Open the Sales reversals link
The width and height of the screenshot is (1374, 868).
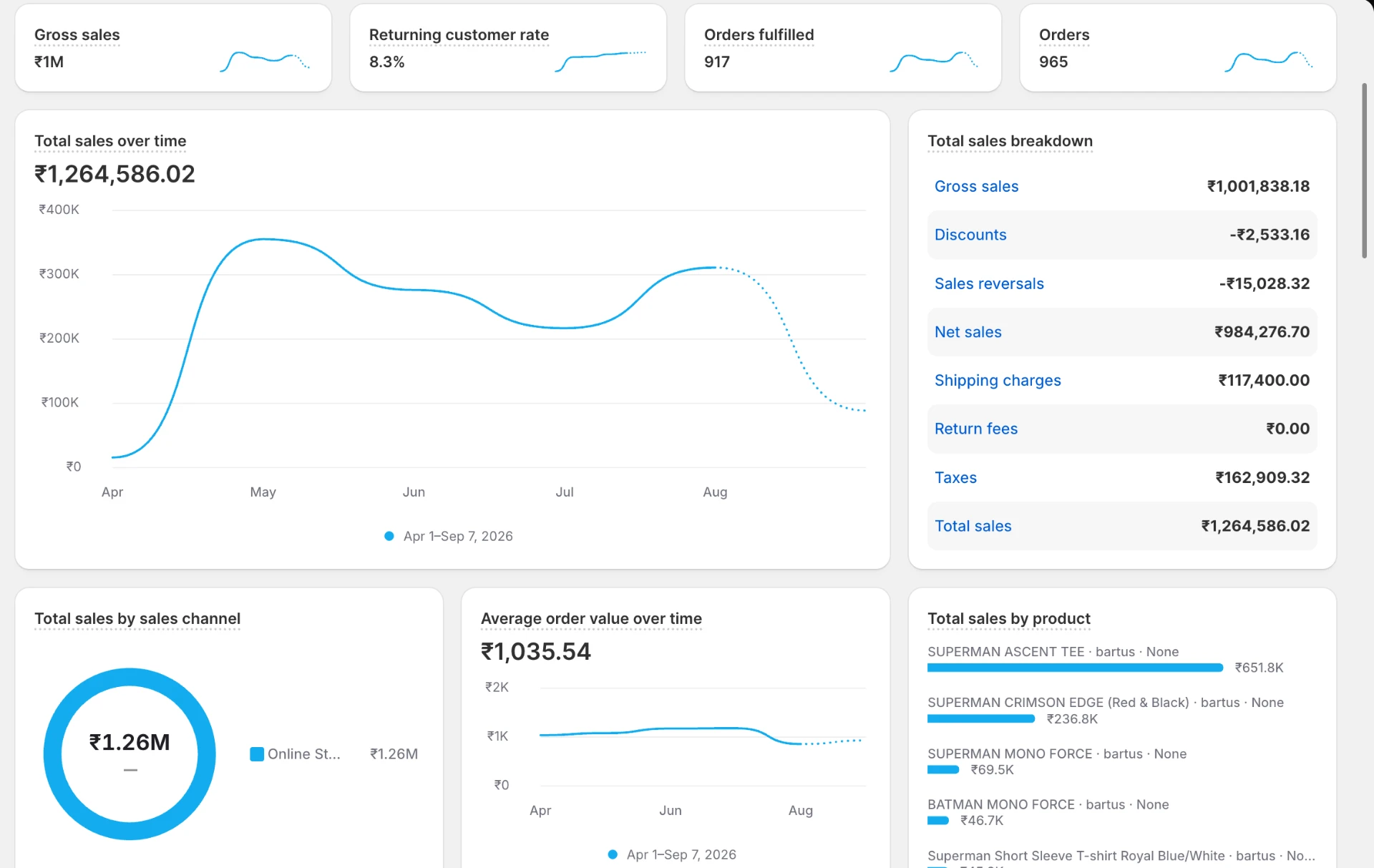pyautogui.click(x=989, y=283)
